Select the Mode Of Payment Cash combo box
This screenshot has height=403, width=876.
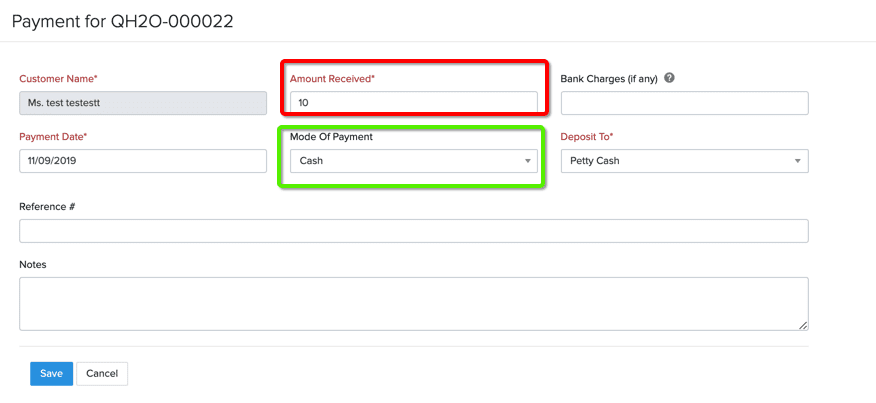[414, 161]
